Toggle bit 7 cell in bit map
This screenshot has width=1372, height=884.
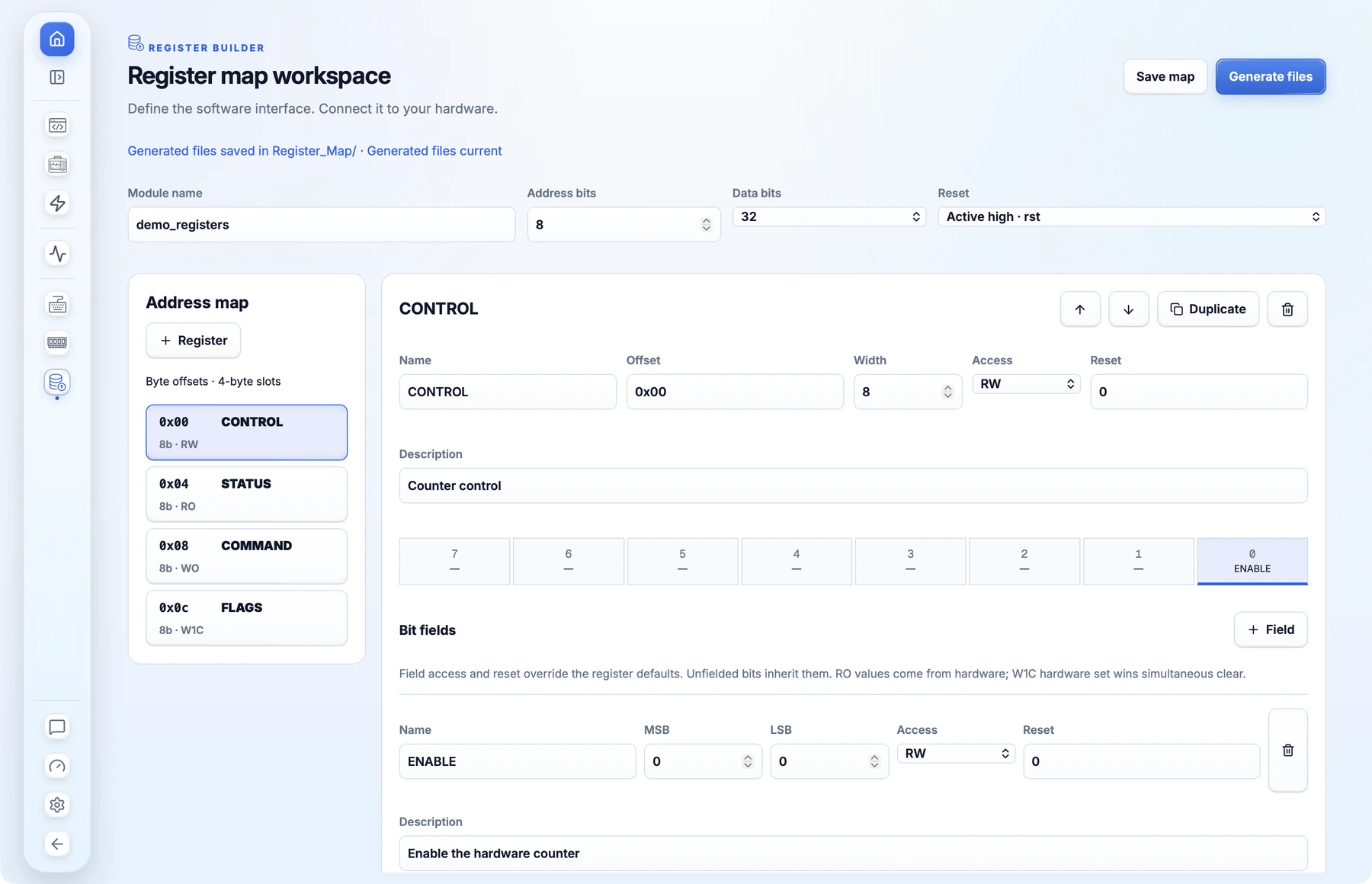coord(454,561)
